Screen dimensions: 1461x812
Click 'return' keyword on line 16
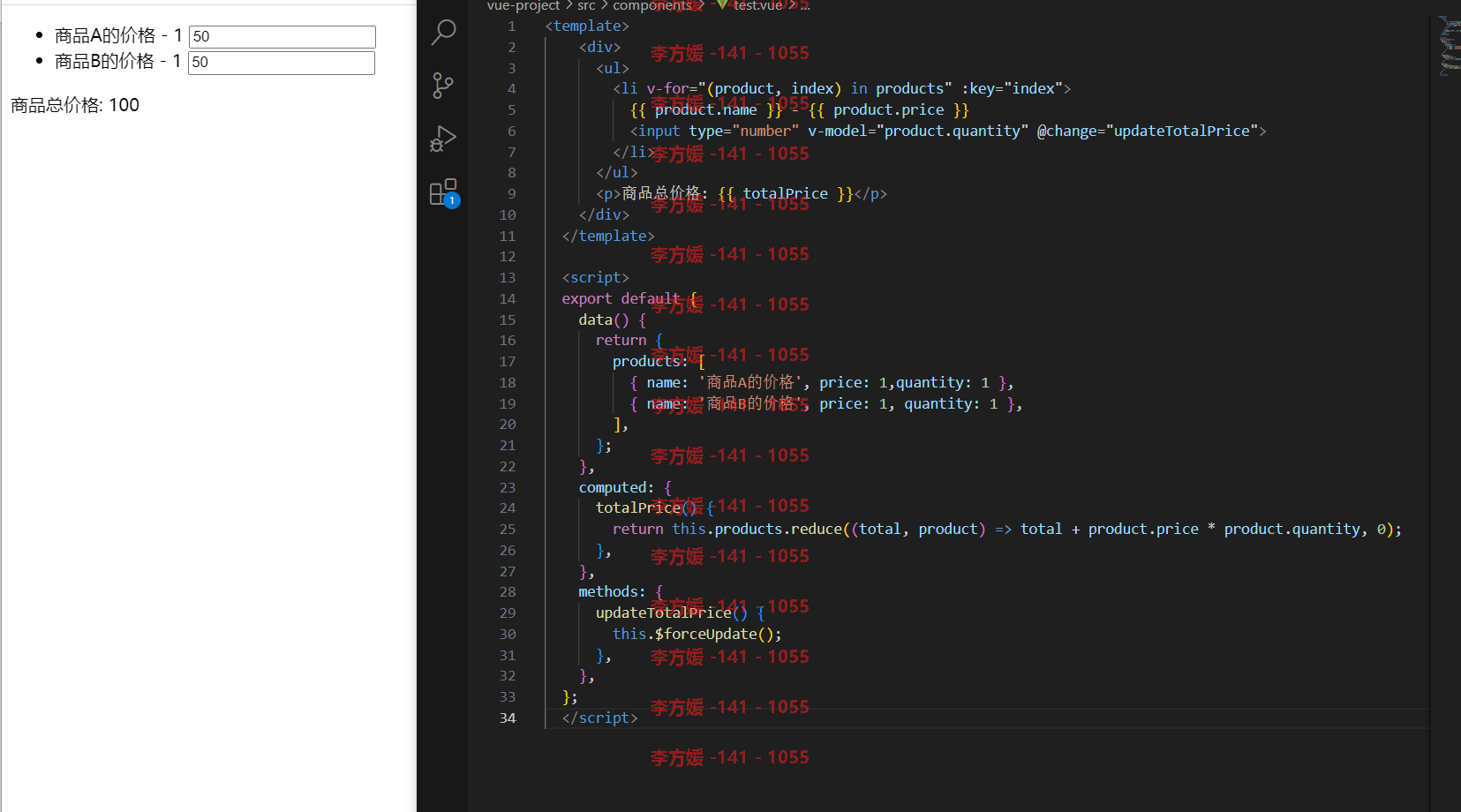pos(621,341)
